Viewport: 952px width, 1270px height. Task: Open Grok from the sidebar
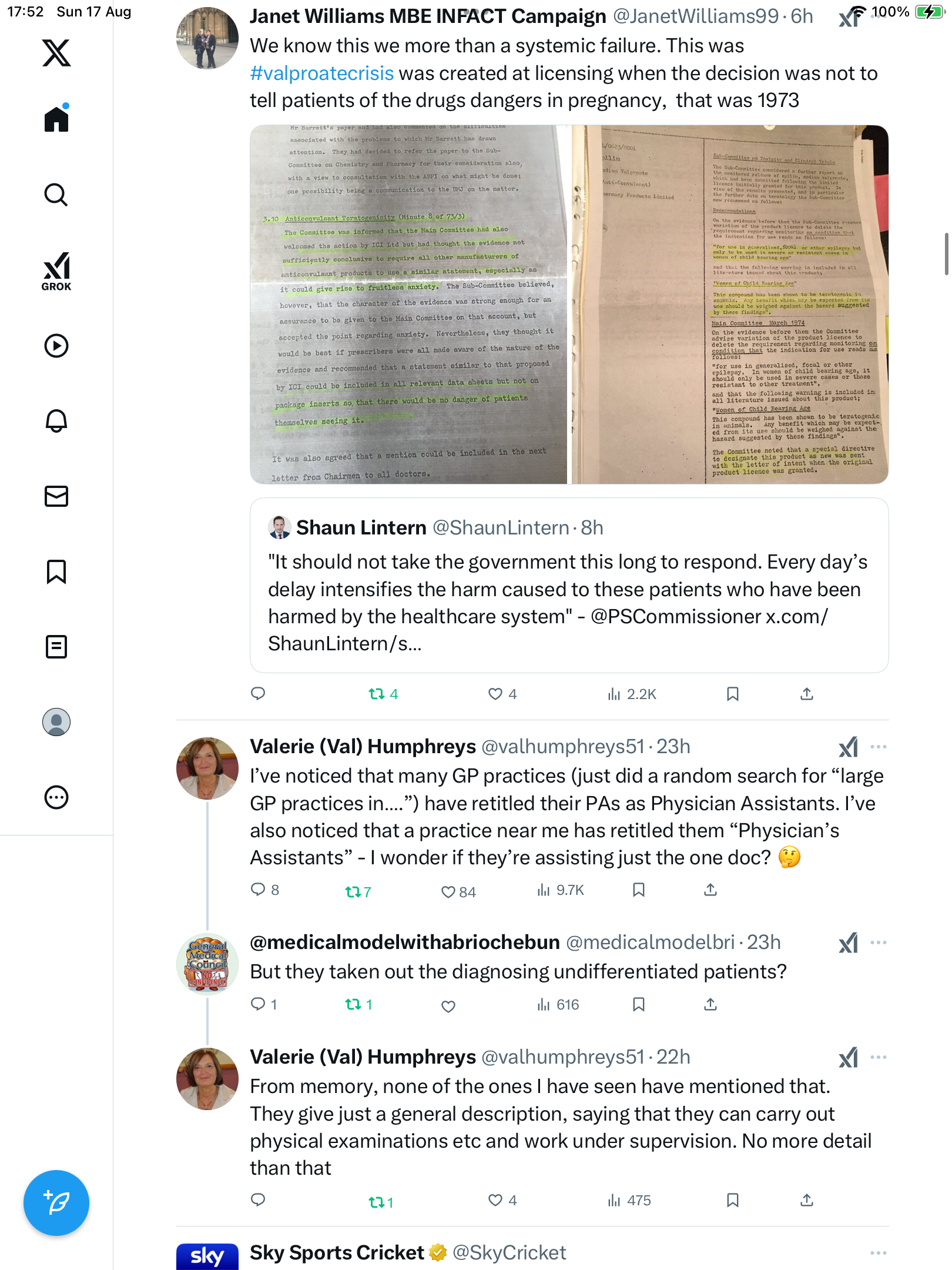[x=56, y=271]
